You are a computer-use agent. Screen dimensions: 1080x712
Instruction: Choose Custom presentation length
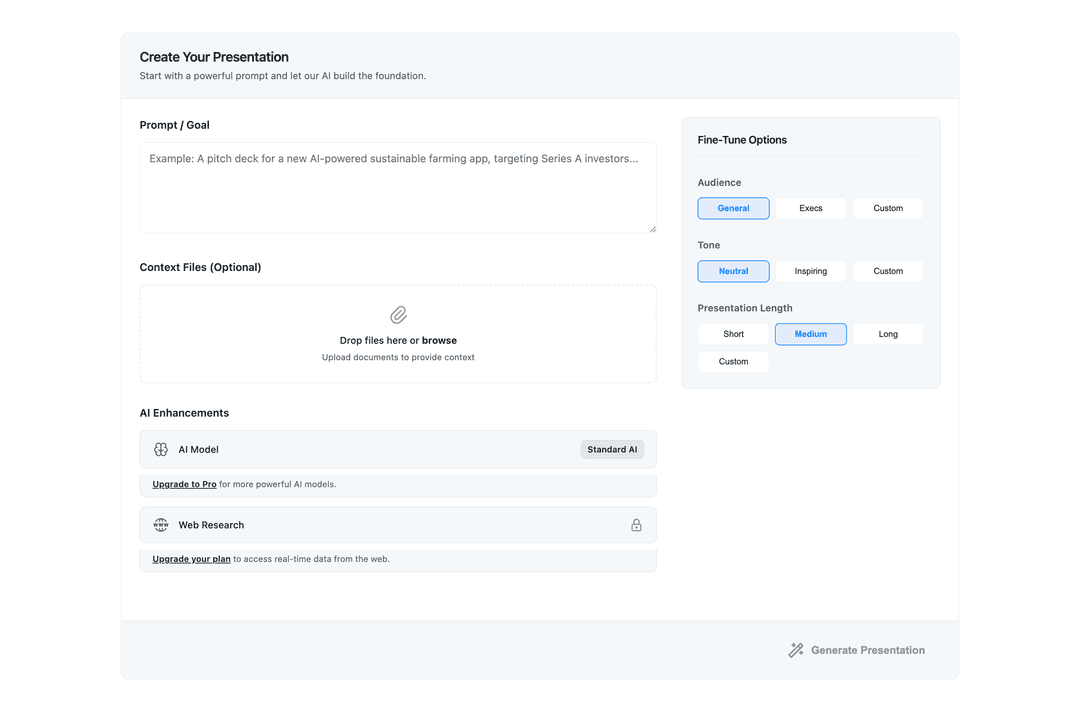[733, 362]
